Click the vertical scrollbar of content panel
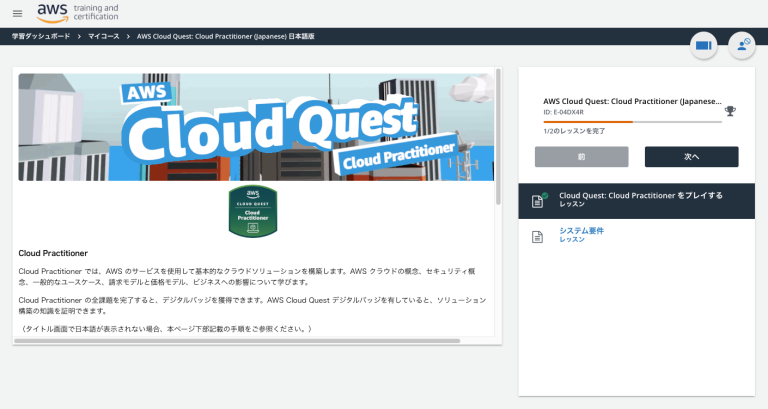The height and width of the screenshot is (409, 768). (498, 137)
